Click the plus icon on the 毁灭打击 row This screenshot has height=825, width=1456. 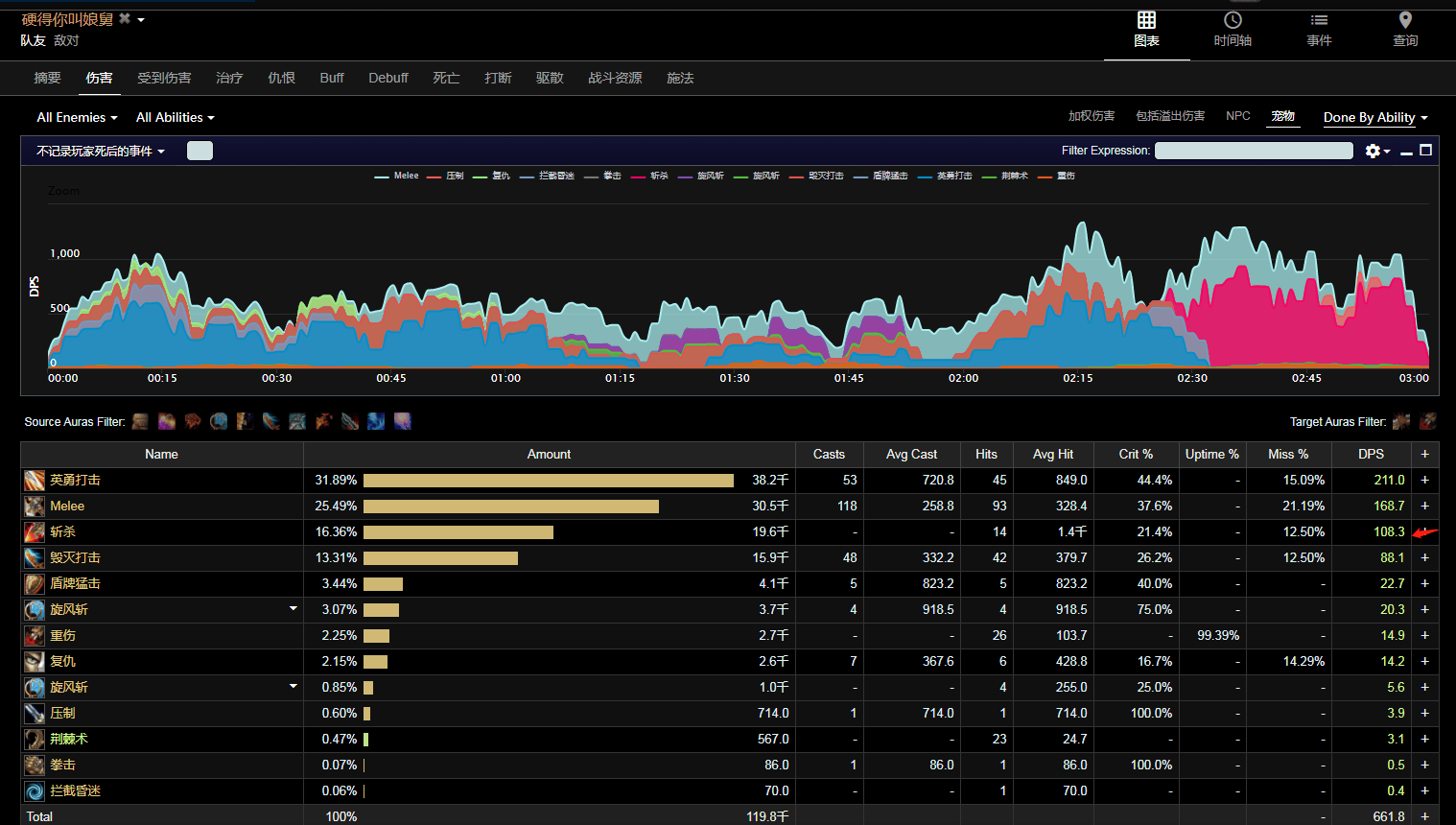click(1424, 557)
